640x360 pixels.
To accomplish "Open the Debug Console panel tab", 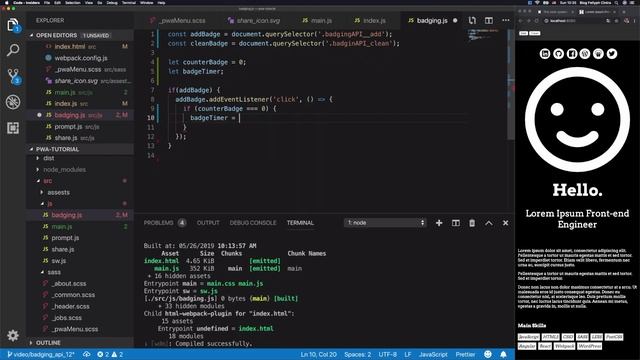I will [x=253, y=223].
